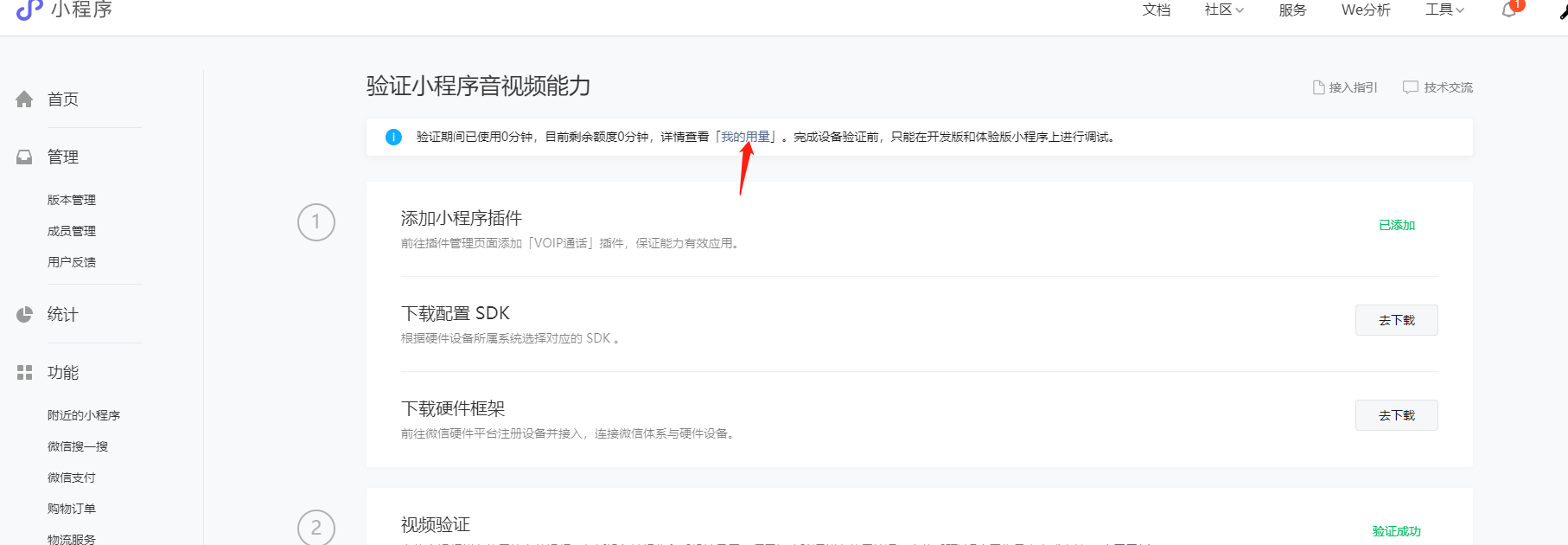This screenshot has height=545, width=1568.
Task: Open 附近的小程序 in sidebar
Action: [84, 415]
